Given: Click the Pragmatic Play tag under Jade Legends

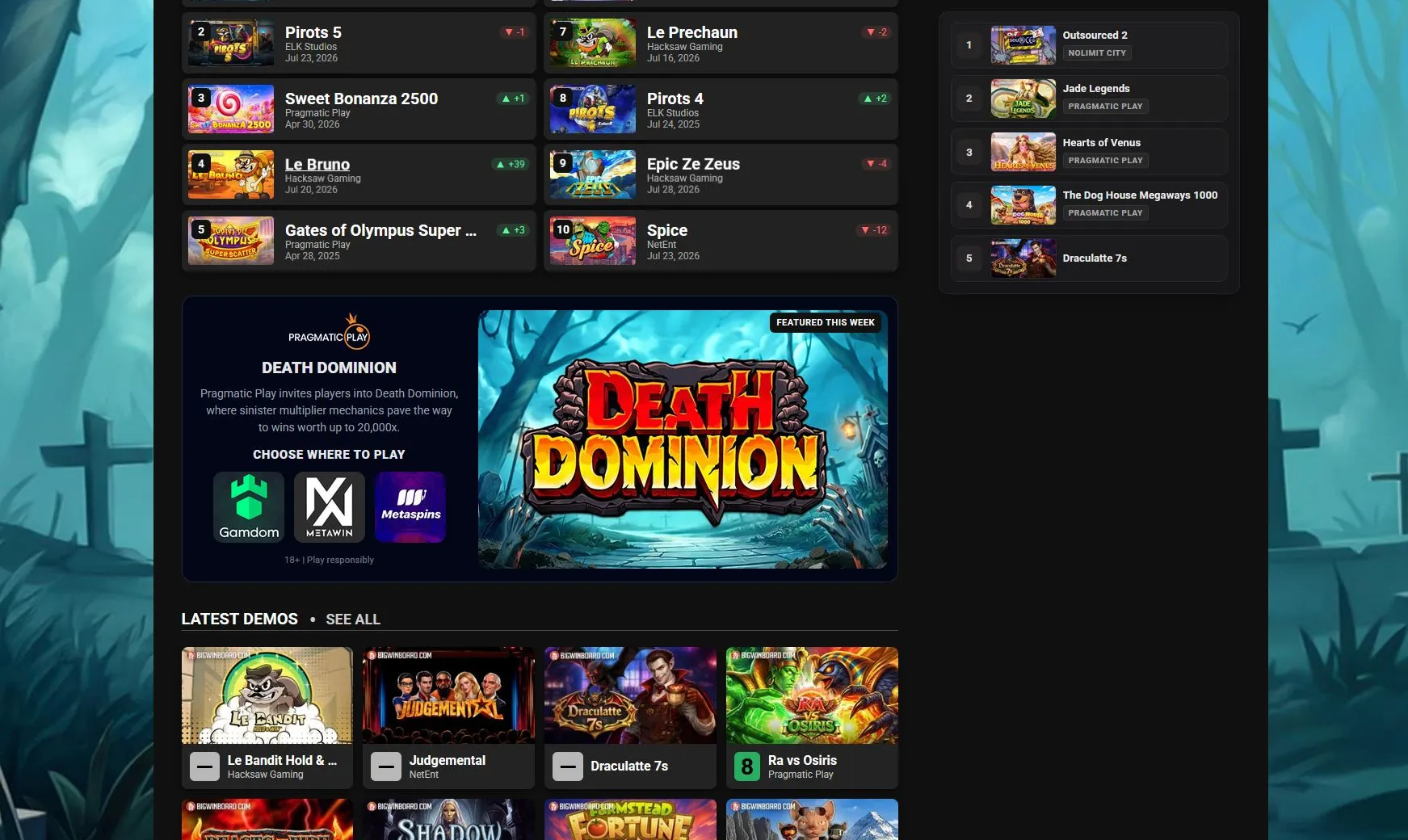Looking at the screenshot, I should [x=1105, y=107].
